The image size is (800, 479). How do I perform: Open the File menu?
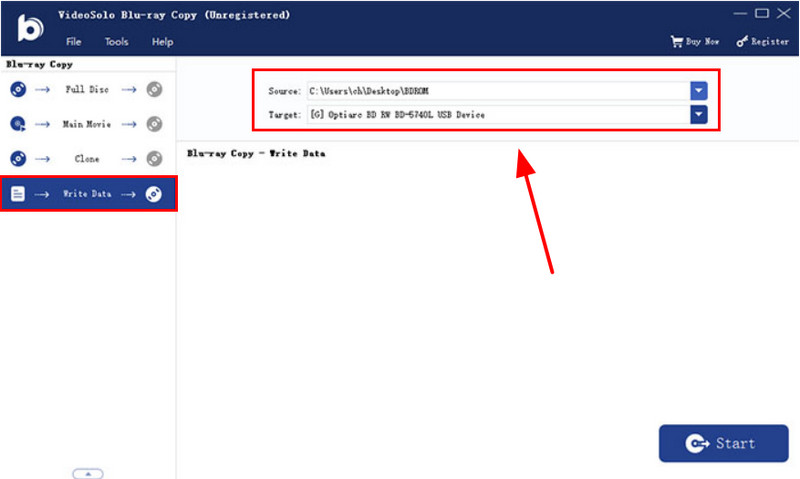[73, 42]
